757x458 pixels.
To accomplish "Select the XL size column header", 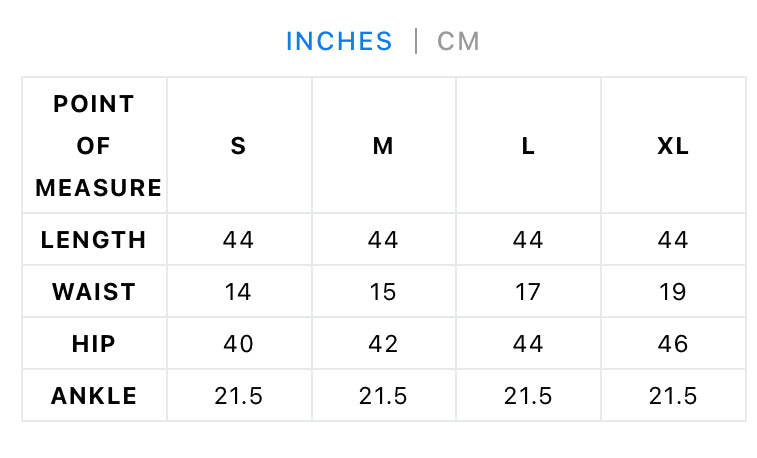I will [x=673, y=145].
